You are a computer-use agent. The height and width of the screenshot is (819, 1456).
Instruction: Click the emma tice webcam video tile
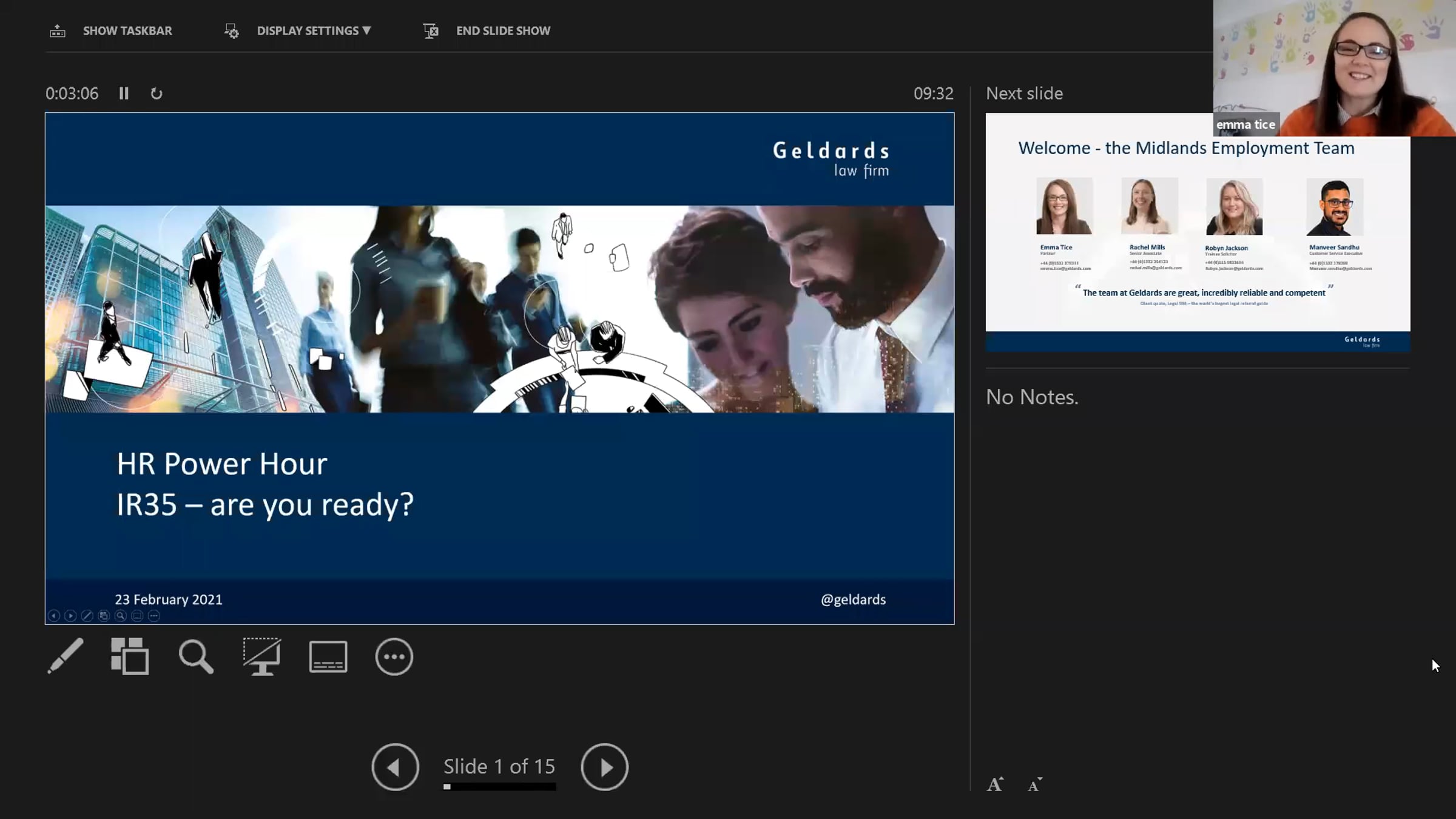tap(1335, 68)
